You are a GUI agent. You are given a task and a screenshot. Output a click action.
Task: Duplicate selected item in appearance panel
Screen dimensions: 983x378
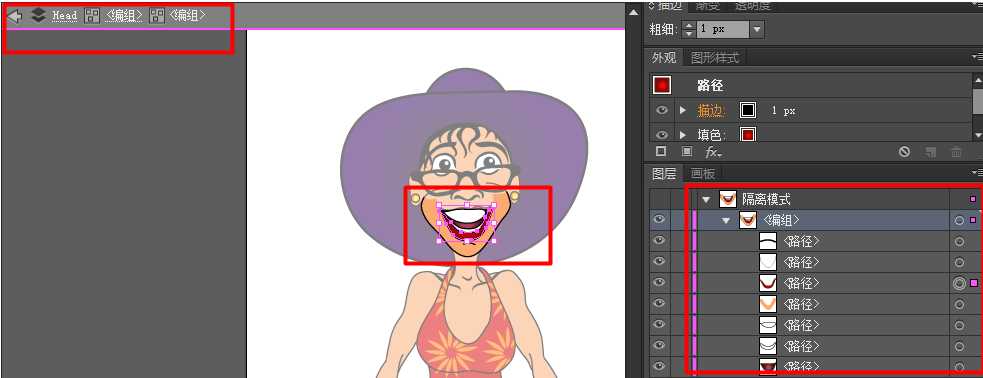coord(931,152)
